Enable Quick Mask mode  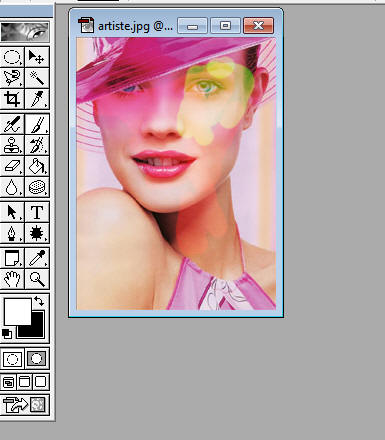coord(37,359)
